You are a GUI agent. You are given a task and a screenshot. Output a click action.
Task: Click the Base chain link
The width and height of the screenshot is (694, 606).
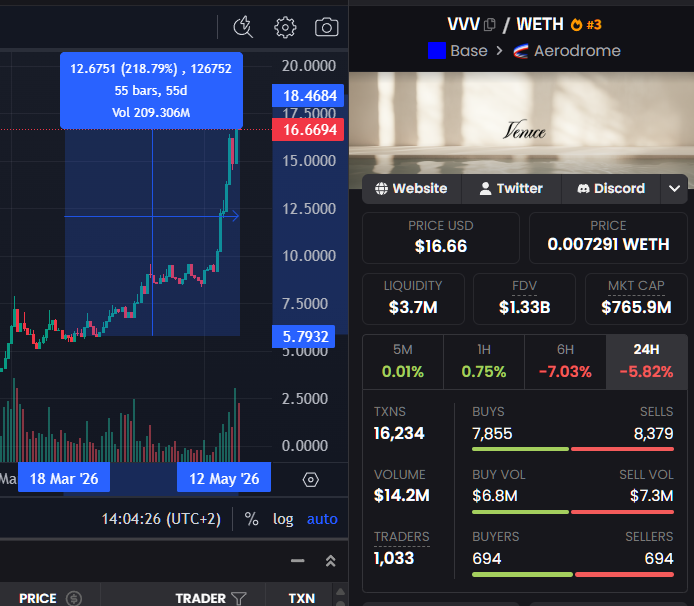click(469, 51)
